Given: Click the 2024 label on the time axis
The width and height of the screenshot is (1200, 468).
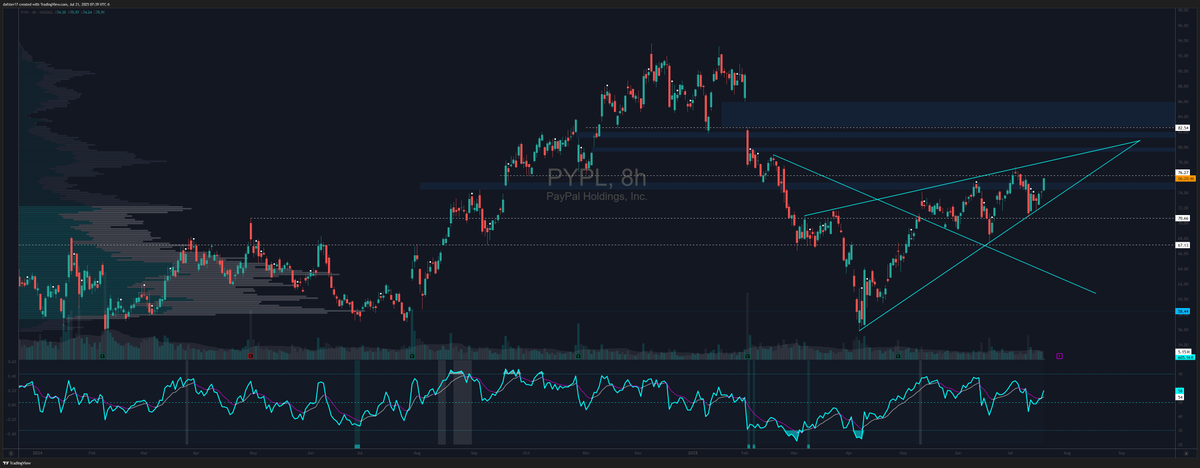Looking at the screenshot, I should pos(38,453).
